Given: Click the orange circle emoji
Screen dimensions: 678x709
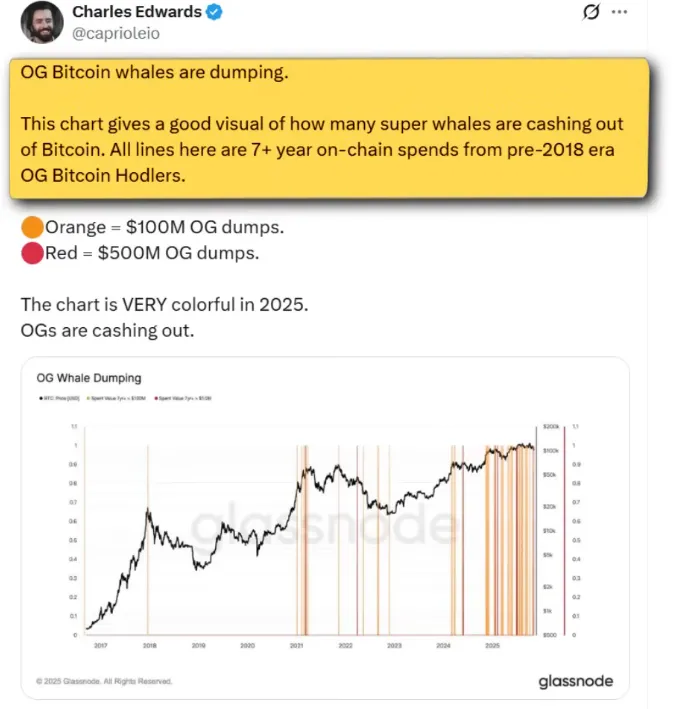Looking at the screenshot, I should pyautogui.click(x=31, y=227).
